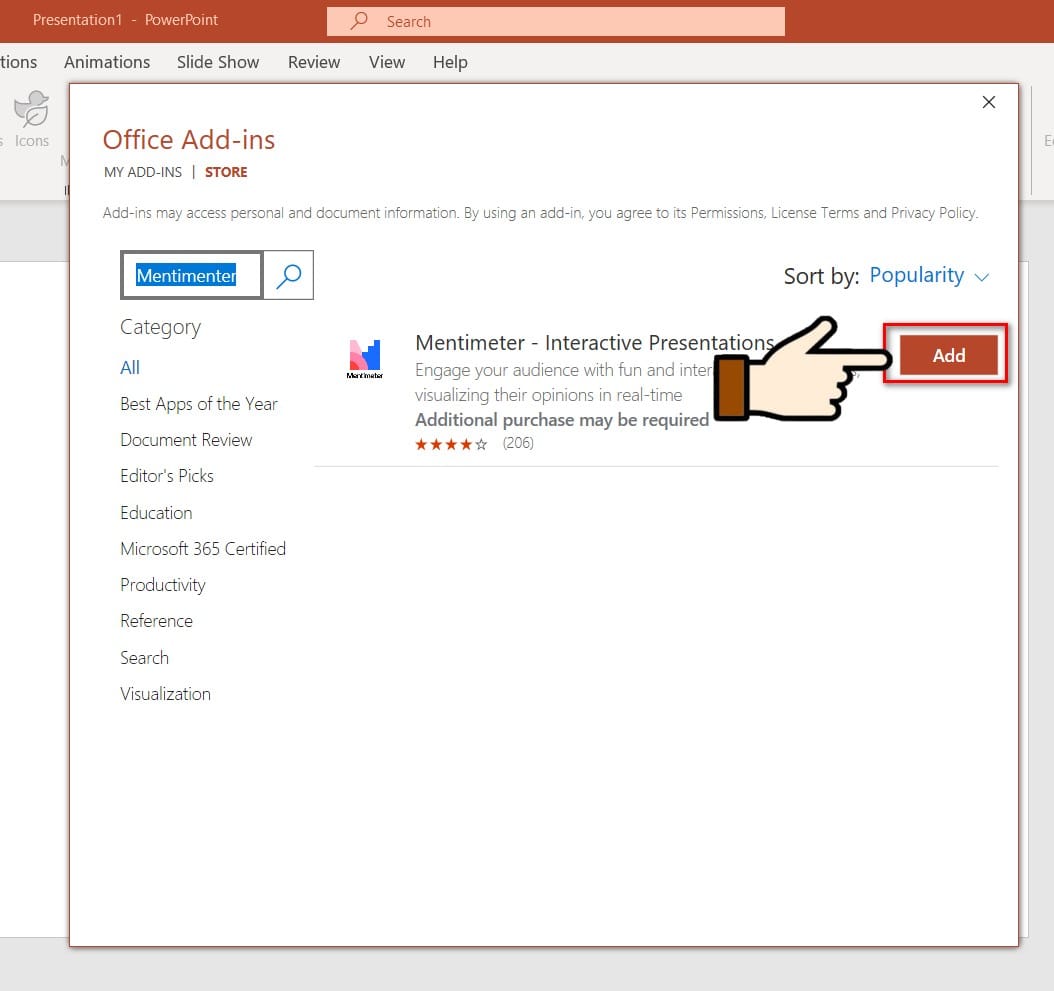This screenshot has height=991, width=1054.
Task: Click the star rating for Mentimeter
Action: 451,443
